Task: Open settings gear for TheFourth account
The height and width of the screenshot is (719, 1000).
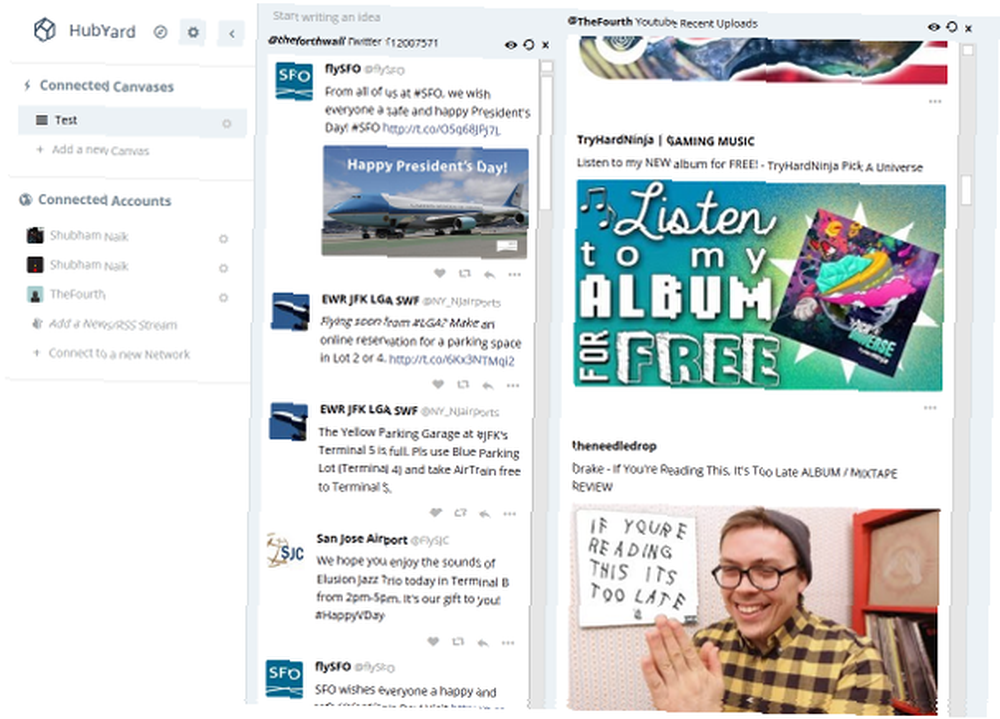Action: 223,297
